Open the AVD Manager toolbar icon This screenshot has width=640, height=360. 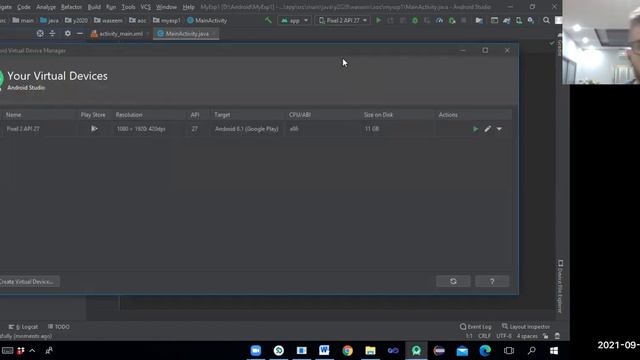click(519, 20)
